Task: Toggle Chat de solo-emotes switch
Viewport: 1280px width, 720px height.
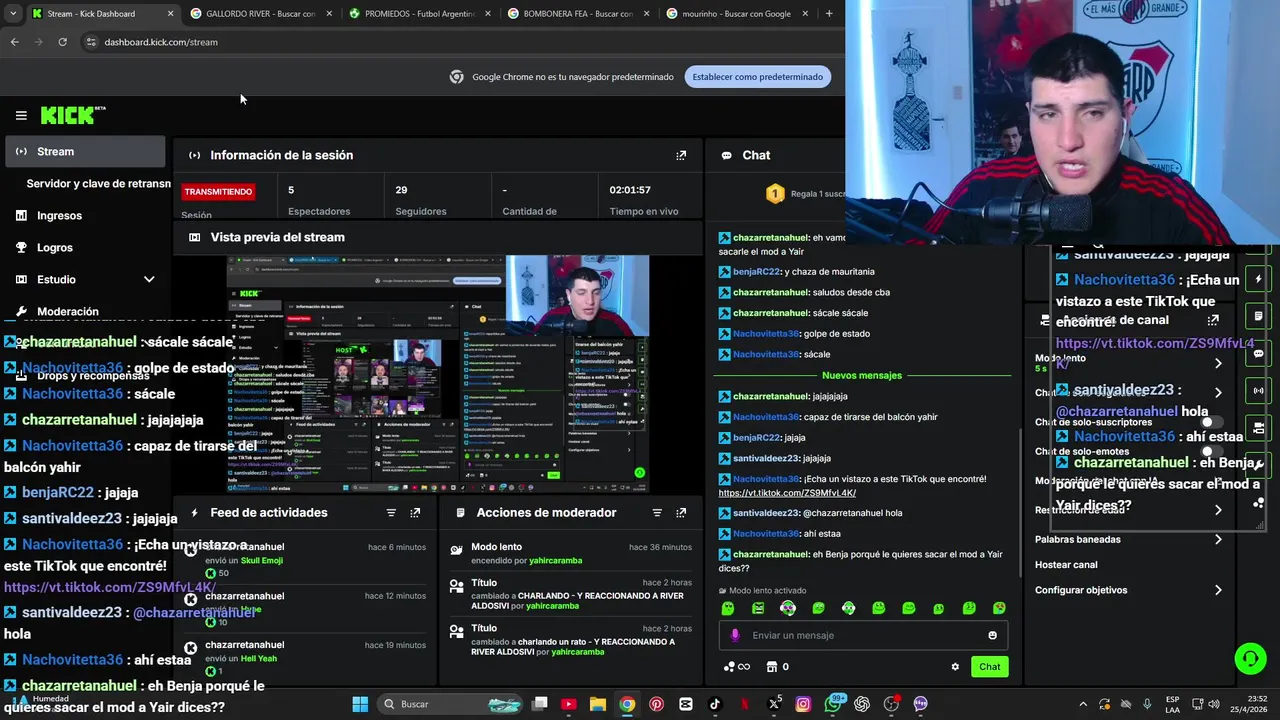Action: 1212,451
